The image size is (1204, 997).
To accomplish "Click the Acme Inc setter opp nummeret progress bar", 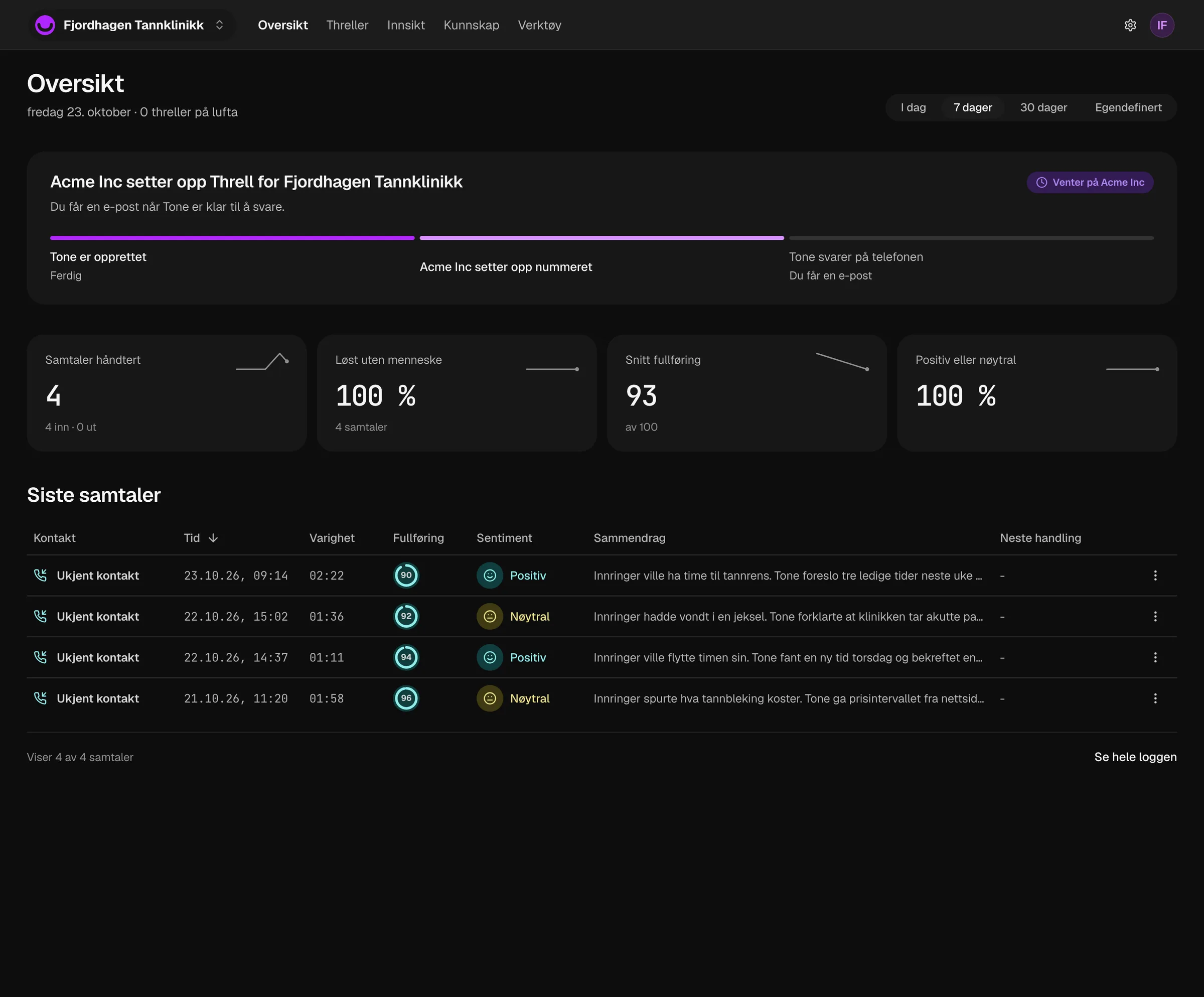I will [x=601, y=237].
